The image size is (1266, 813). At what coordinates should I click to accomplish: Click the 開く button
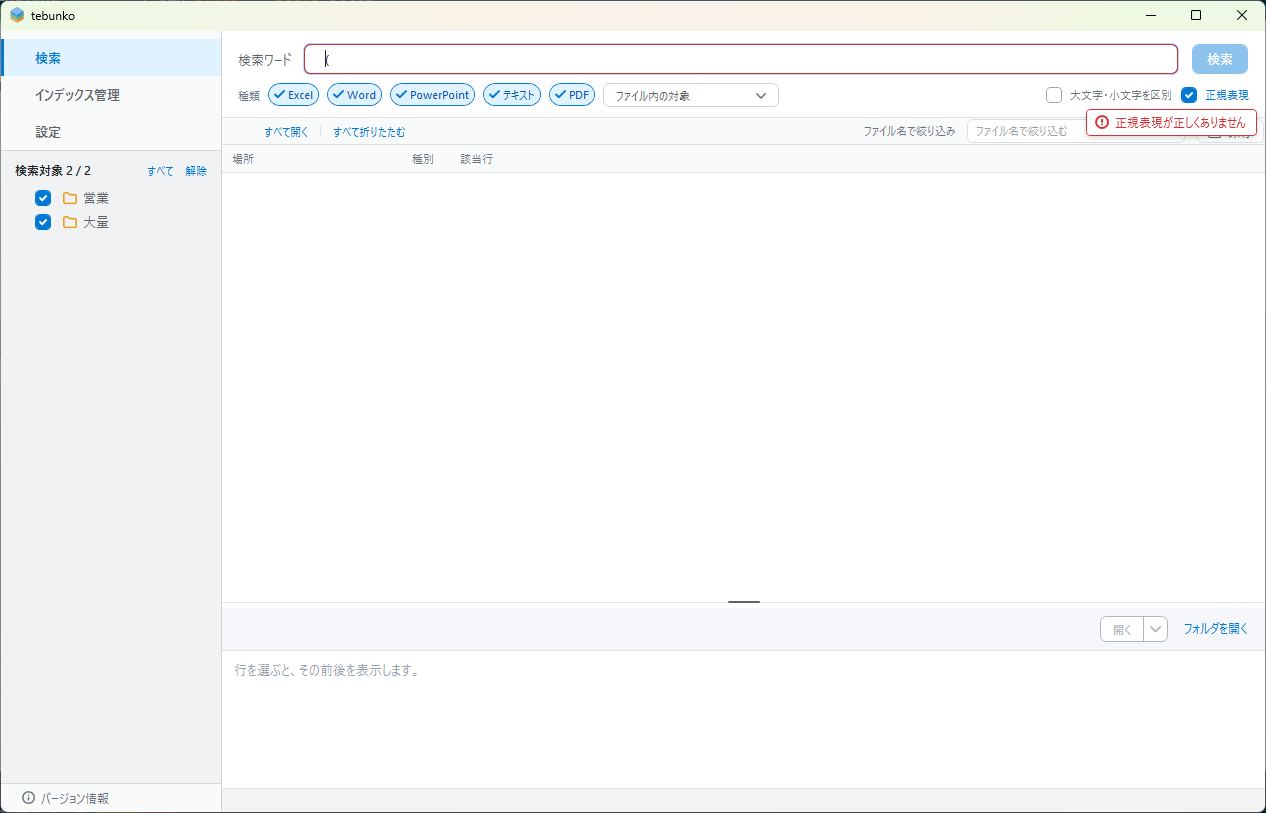1122,629
